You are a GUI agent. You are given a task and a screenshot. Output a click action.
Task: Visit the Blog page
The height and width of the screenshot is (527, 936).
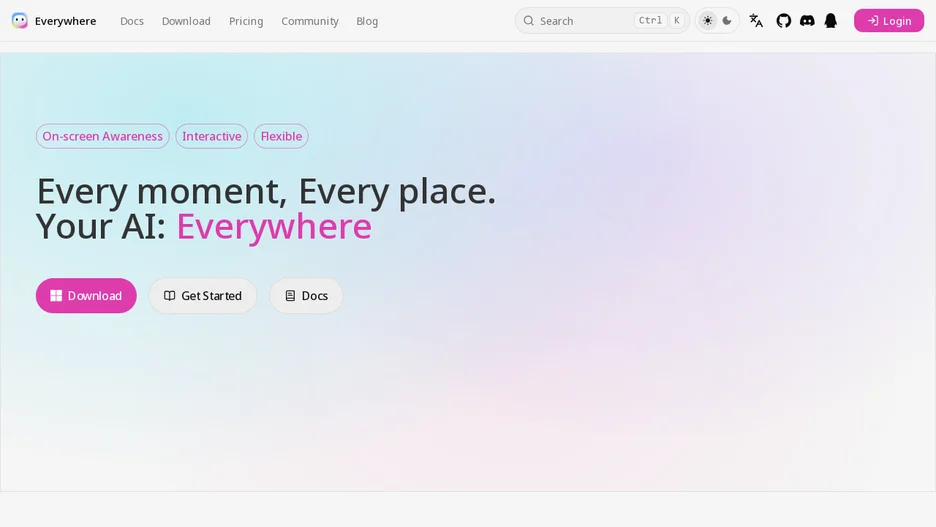click(367, 21)
